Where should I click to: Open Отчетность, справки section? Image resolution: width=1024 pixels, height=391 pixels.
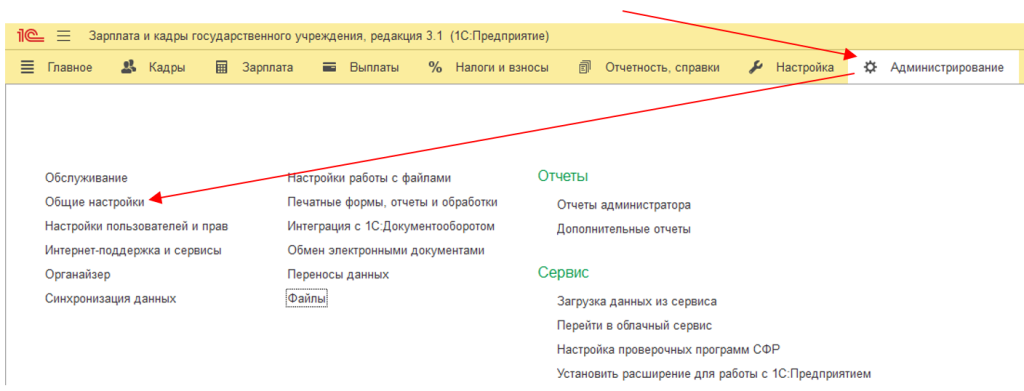point(662,67)
